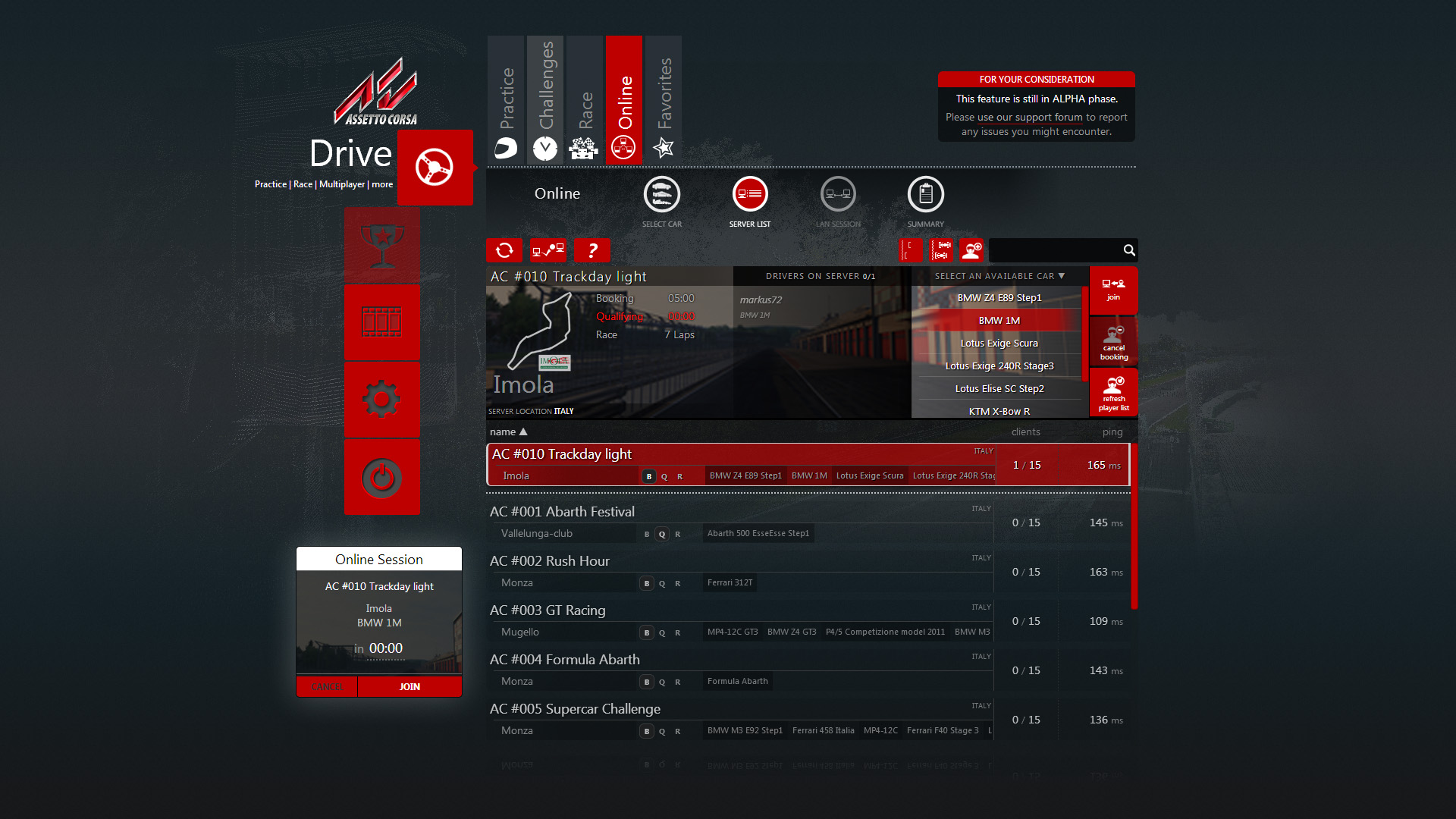Image resolution: width=1456 pixels, height=819 pixels.
Task: Open the Summary clipboard icon
Action: 925,195
